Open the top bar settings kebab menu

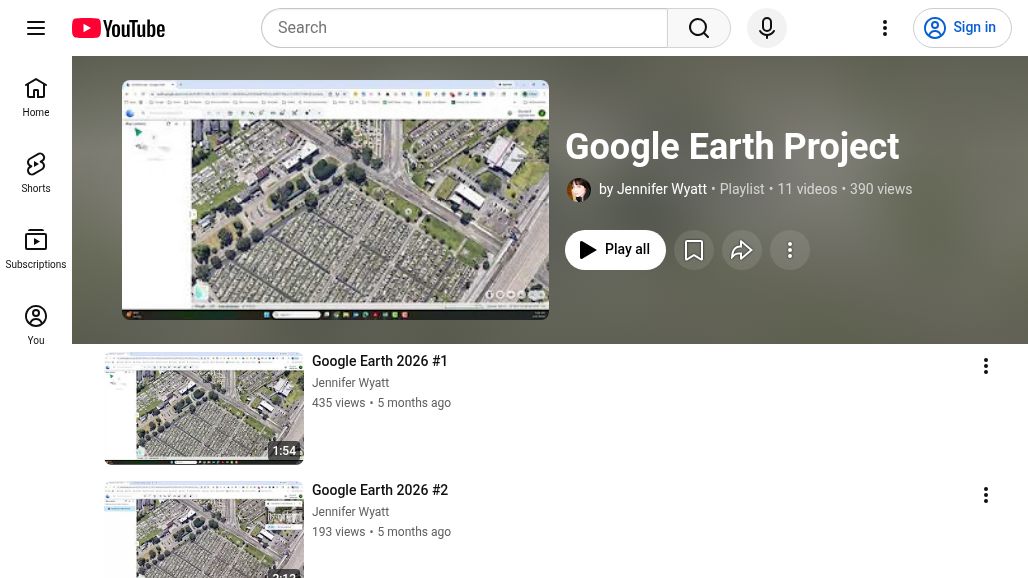(x=885, y=28)
